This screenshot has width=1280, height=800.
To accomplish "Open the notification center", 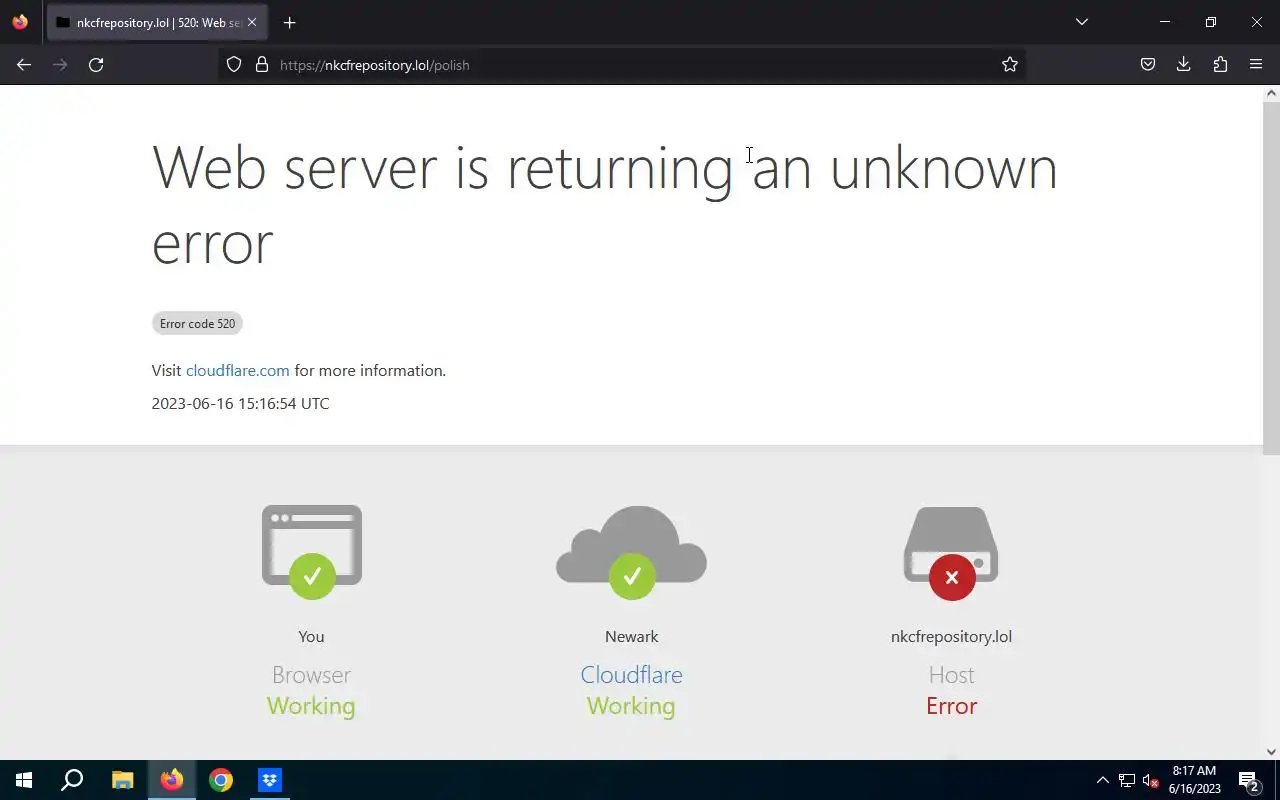I will click(1249, 780).
